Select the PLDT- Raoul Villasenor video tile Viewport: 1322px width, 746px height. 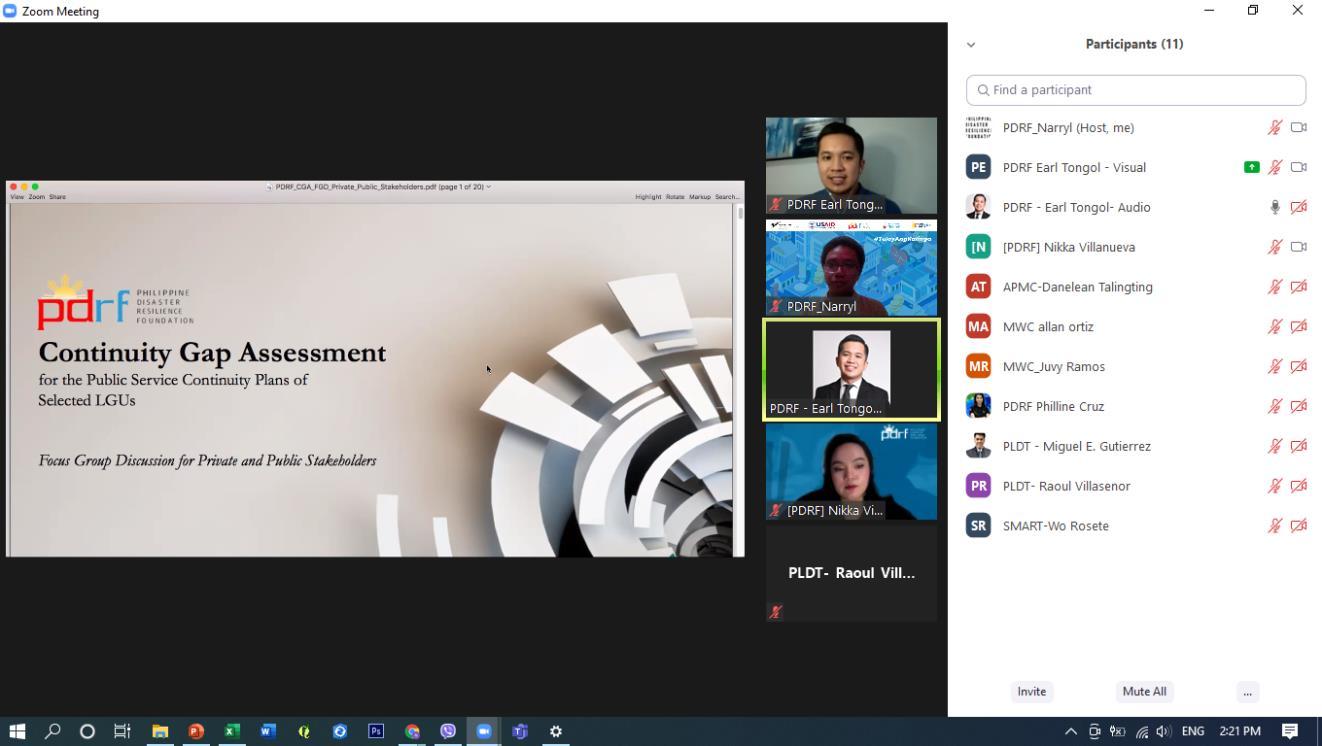coord(851,574)
